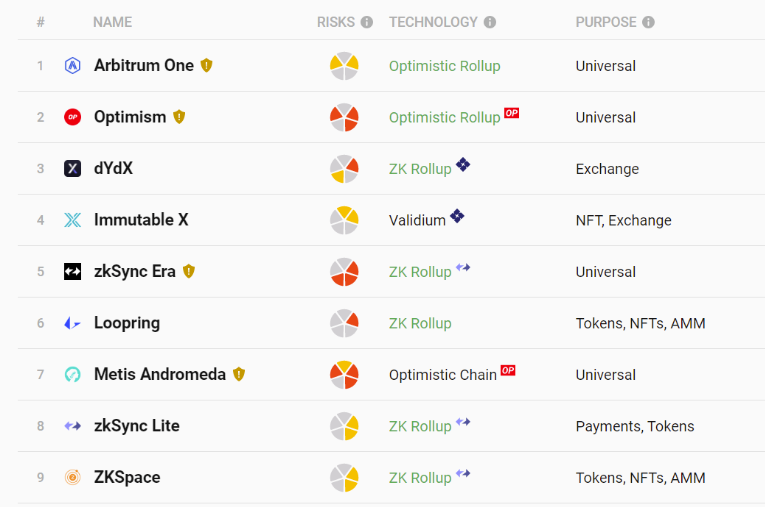Open the zkSync Lite project link
The height and width of the screenshot is (507, 765).
coord(137,426)
